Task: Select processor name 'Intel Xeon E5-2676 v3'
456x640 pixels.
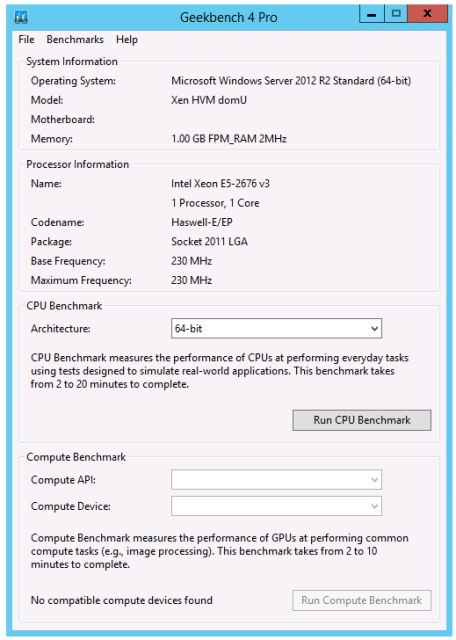Action: [220, 184]
